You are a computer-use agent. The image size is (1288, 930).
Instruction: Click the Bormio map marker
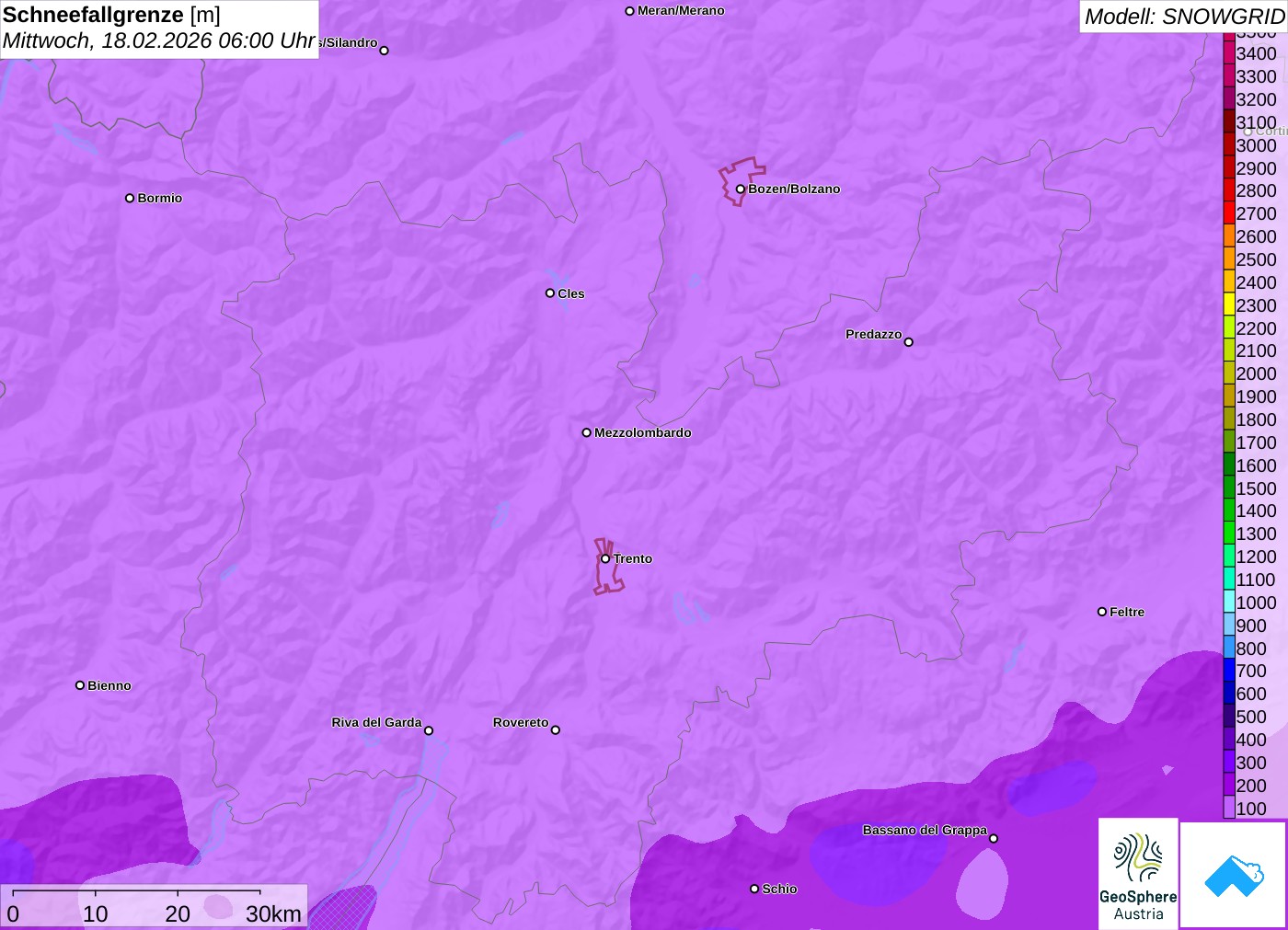130,198
